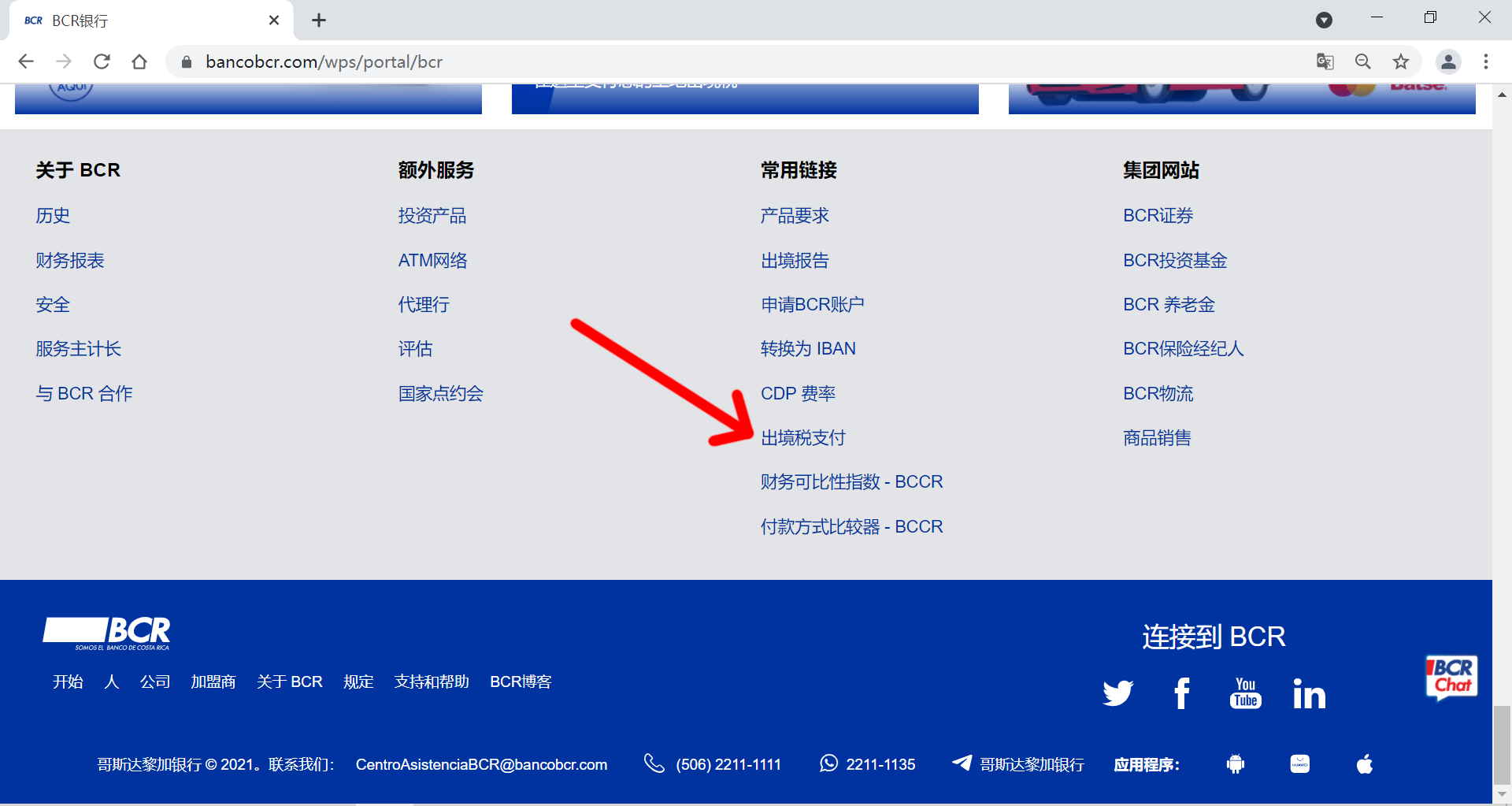This screenshot has height=806, width=1512.
Task: Open the 转换为 IBAN link
Action: pos(808,349)
